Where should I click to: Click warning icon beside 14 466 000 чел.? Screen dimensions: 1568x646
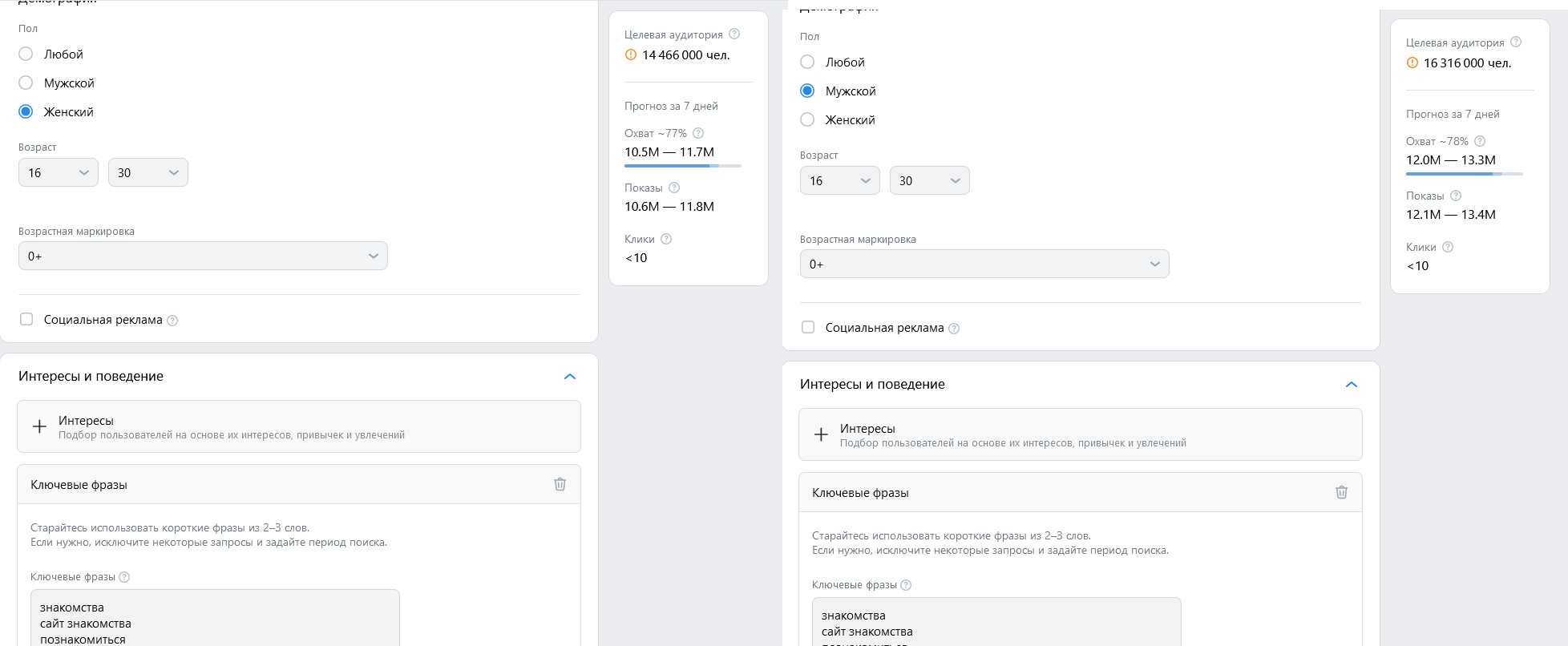pos(631,55)
